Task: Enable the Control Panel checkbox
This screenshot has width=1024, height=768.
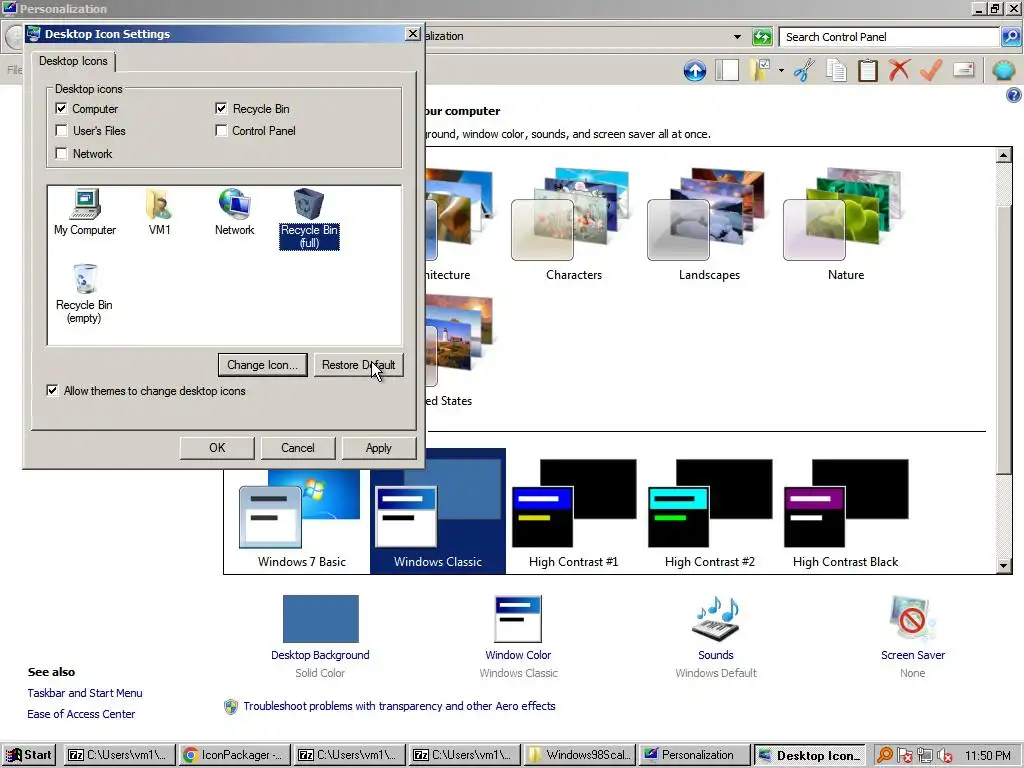Action: [x=221, y=131]
